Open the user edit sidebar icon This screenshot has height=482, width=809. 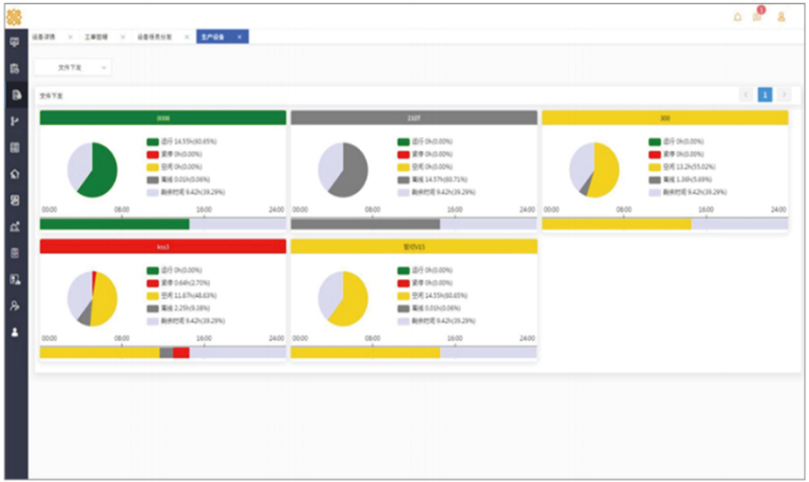[15, 306]
